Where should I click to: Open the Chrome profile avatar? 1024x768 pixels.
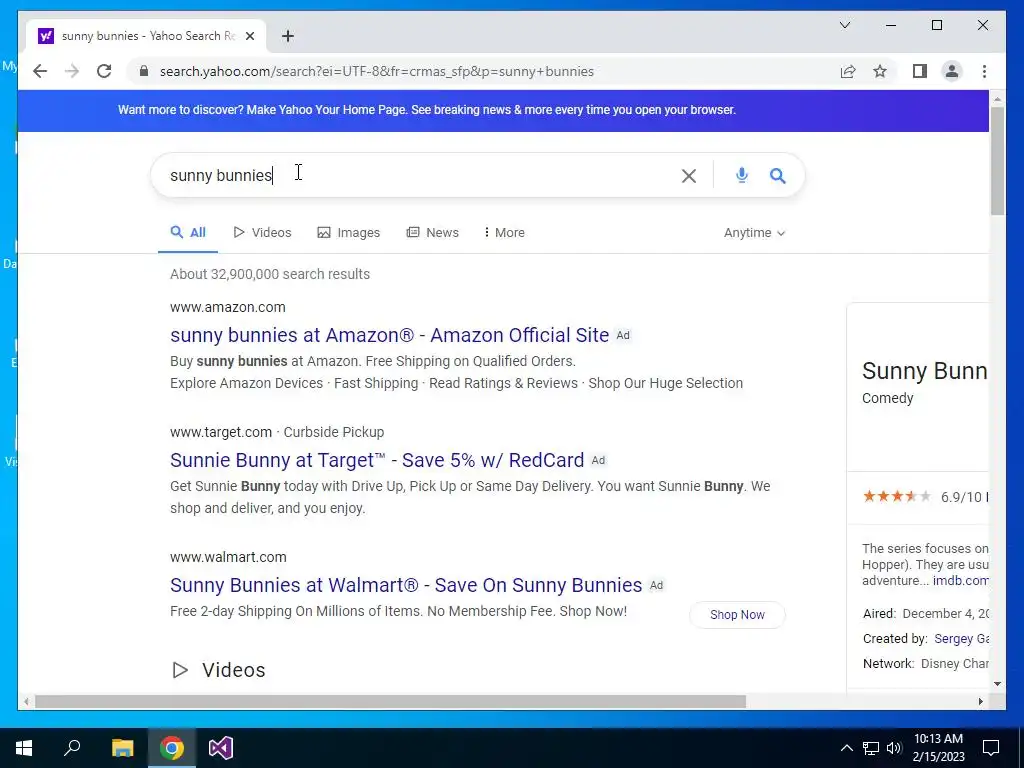(952, 71)
